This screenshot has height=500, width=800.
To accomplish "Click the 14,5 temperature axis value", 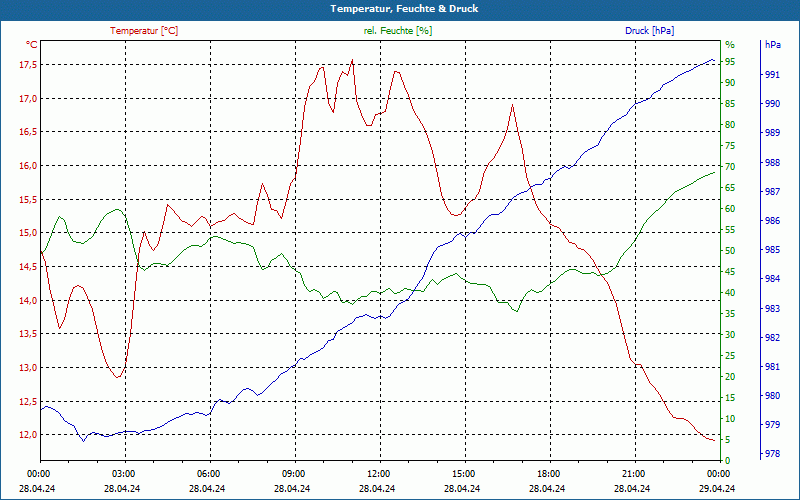I will 28,266.
